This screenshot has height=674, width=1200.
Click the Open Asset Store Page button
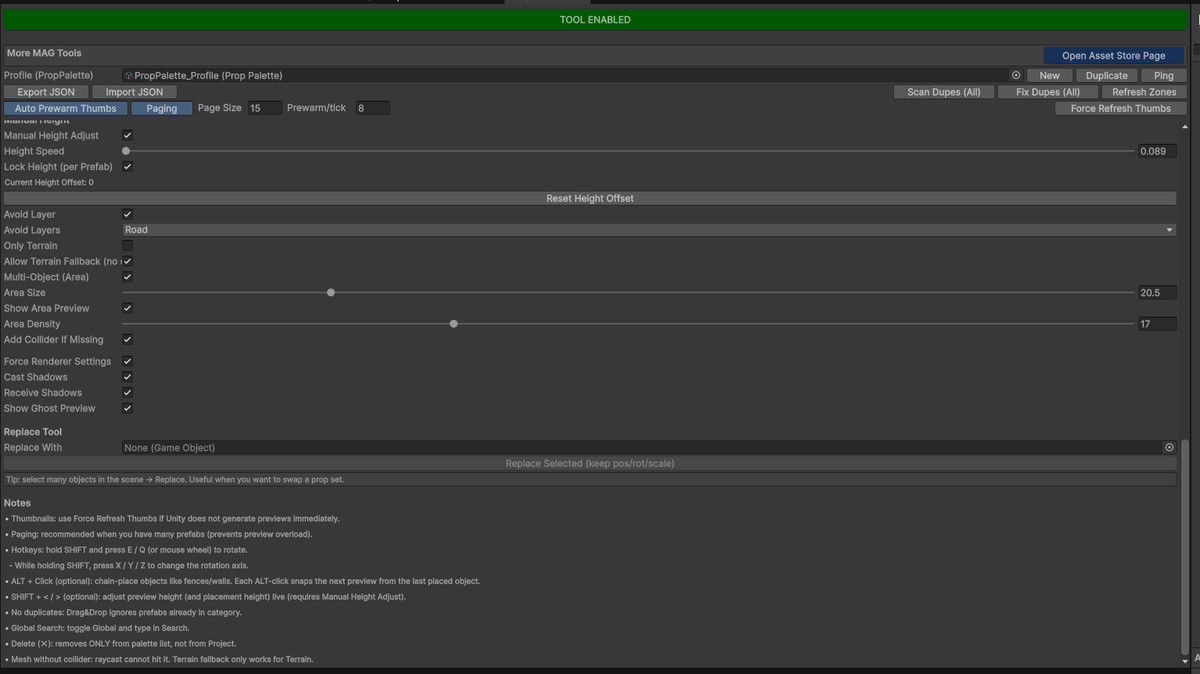pyautogui.click(x=1113, y=56)
